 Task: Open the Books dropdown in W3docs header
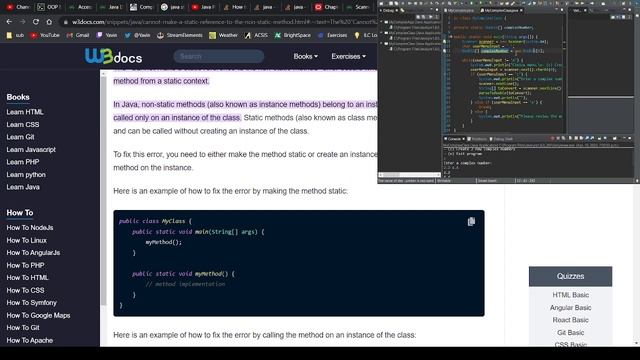305,56
